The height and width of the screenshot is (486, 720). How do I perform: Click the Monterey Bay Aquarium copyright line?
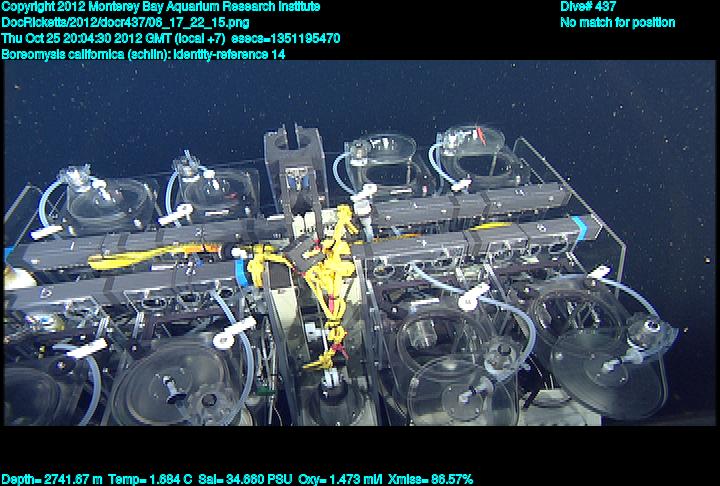click(161, 7)
